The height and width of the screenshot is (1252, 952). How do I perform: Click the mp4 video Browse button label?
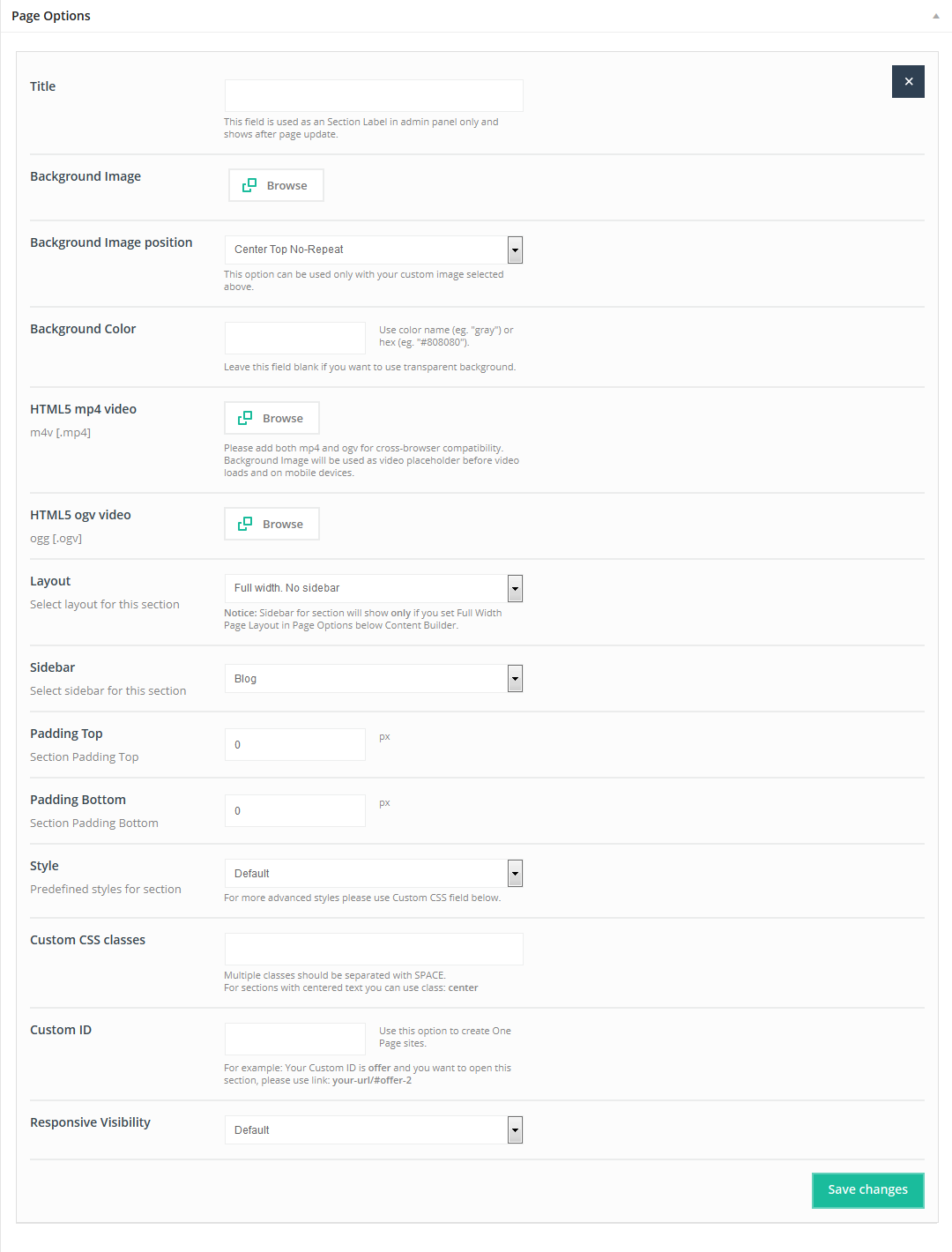pos(283,419)
